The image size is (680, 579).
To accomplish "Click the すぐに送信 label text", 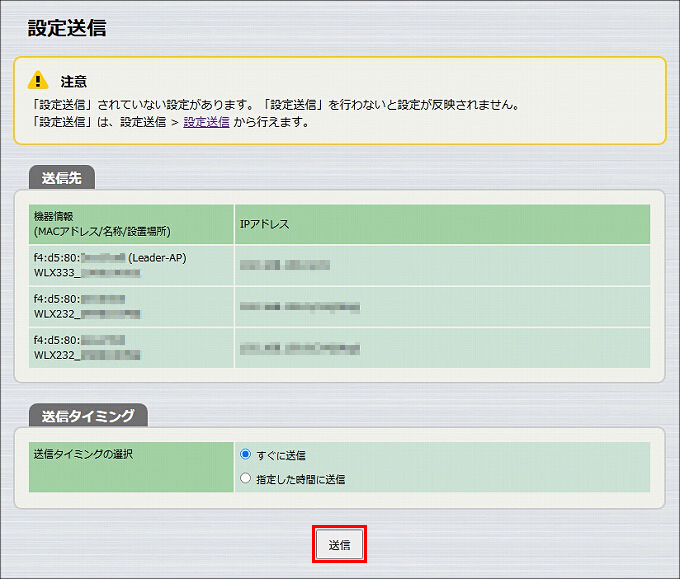I will coord(281,455).
